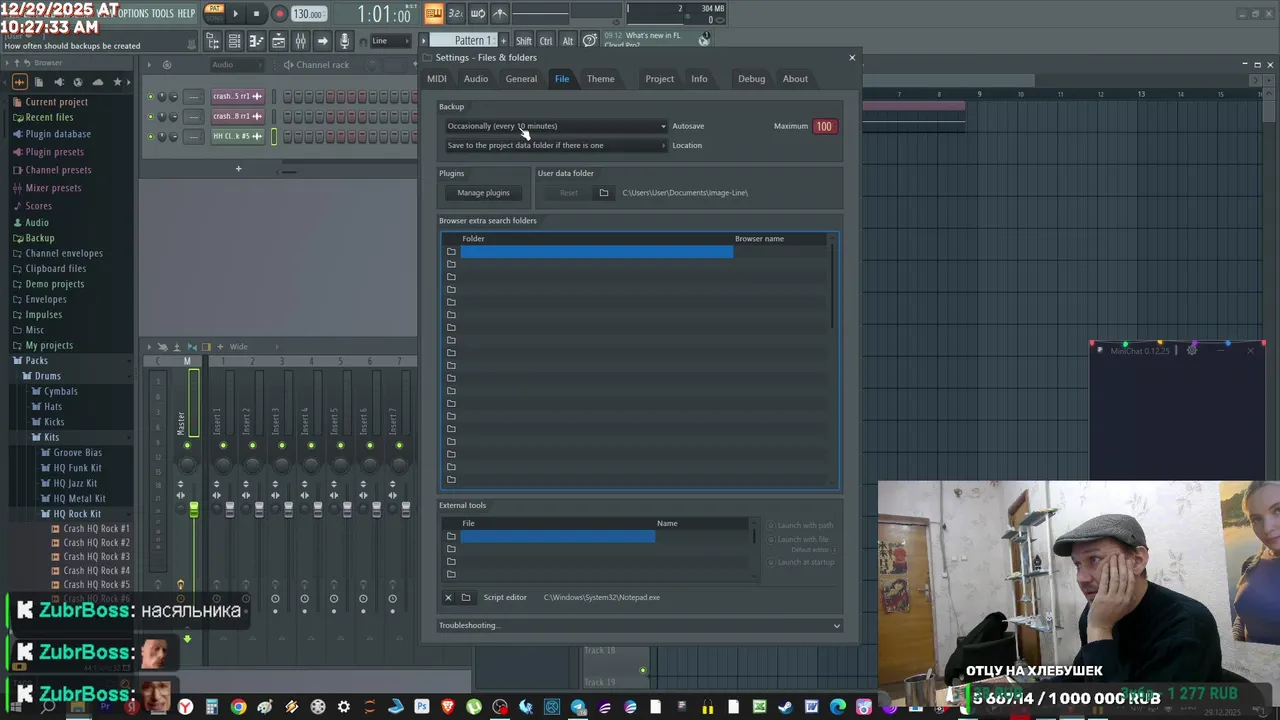Close the Settings window
Viewport: 1280px width, 720px height.
pos(852,57)
